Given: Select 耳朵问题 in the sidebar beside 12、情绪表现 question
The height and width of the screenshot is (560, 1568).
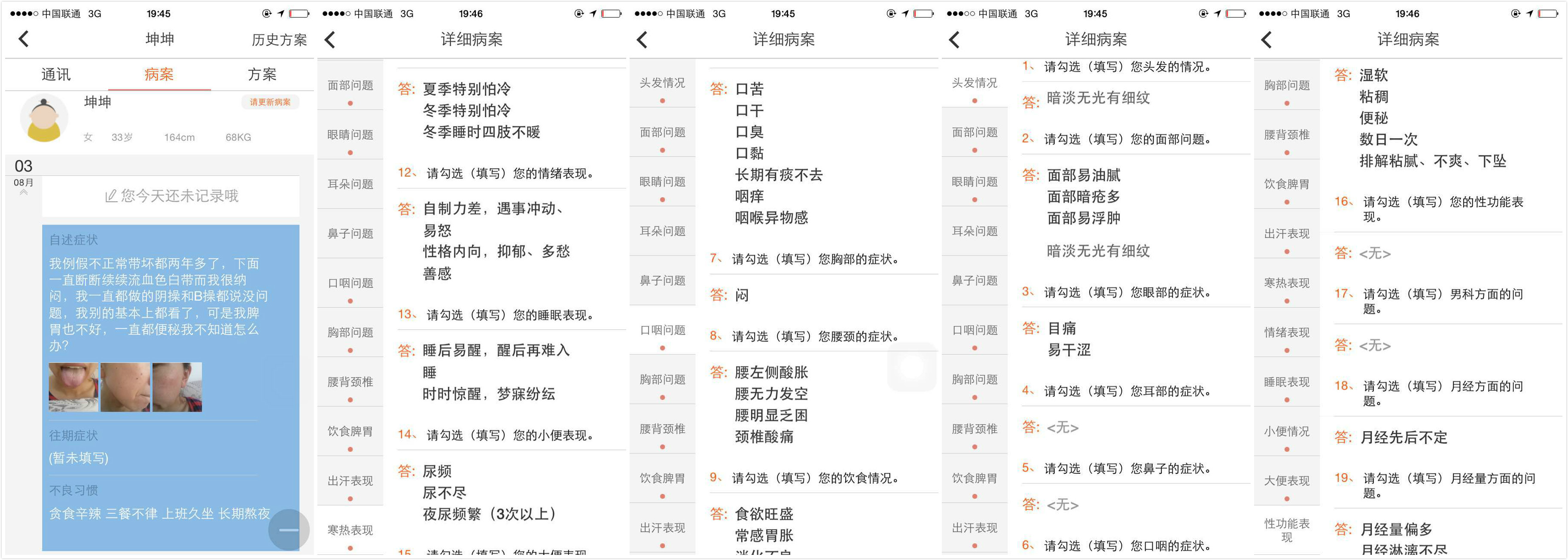Looking at the screenshot, I should click(x=350, y=184).
